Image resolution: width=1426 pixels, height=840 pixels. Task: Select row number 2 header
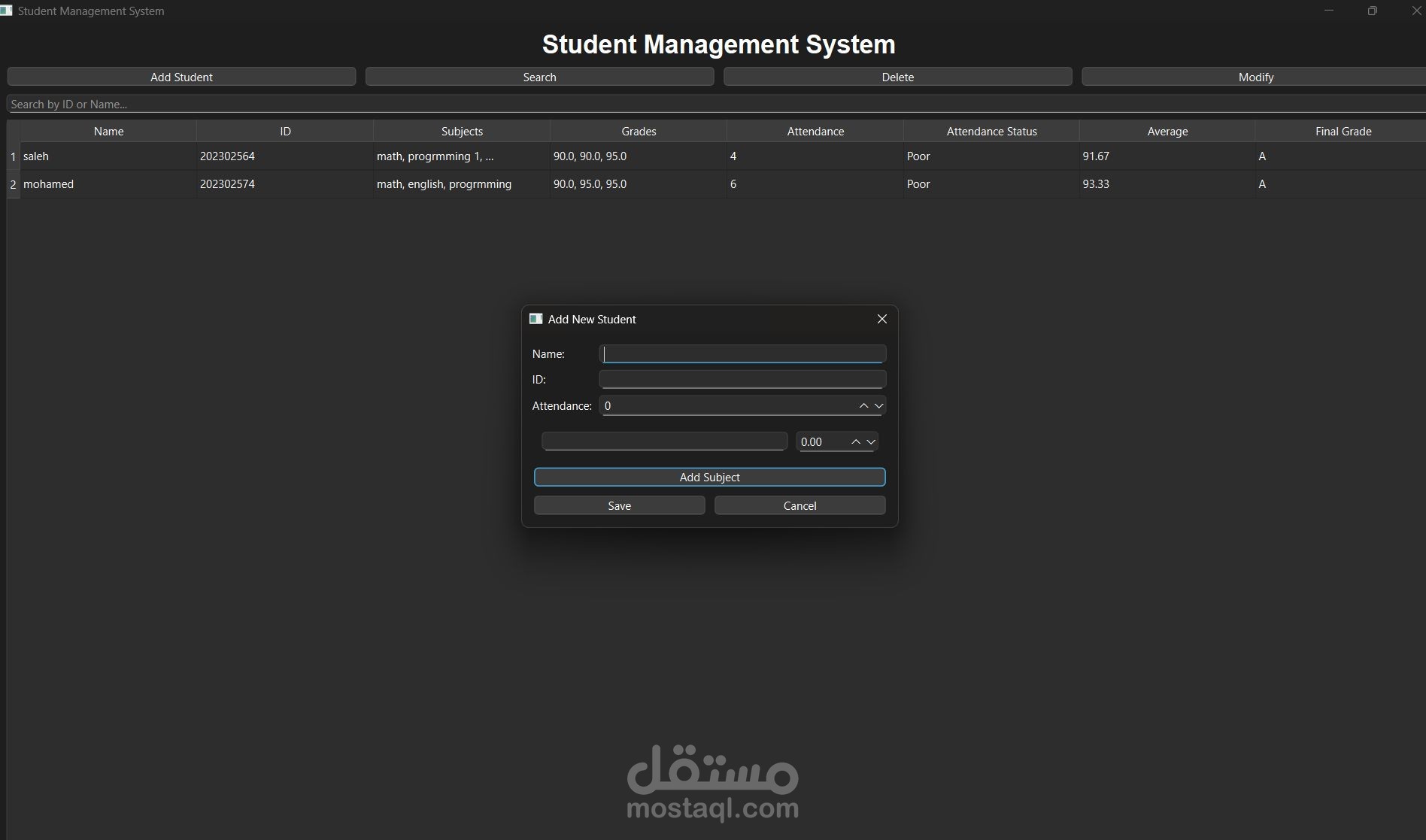click(13, 184)
